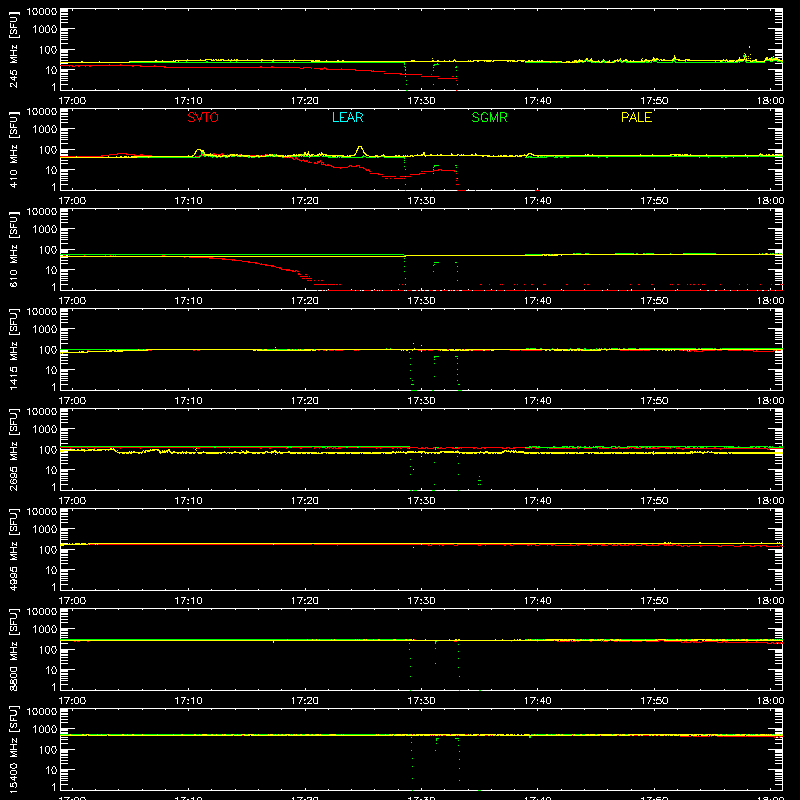The image size is (800, 800).
Task: Click the 100 y-tick label on 610 MHz plot
Action: pos(48,250)
